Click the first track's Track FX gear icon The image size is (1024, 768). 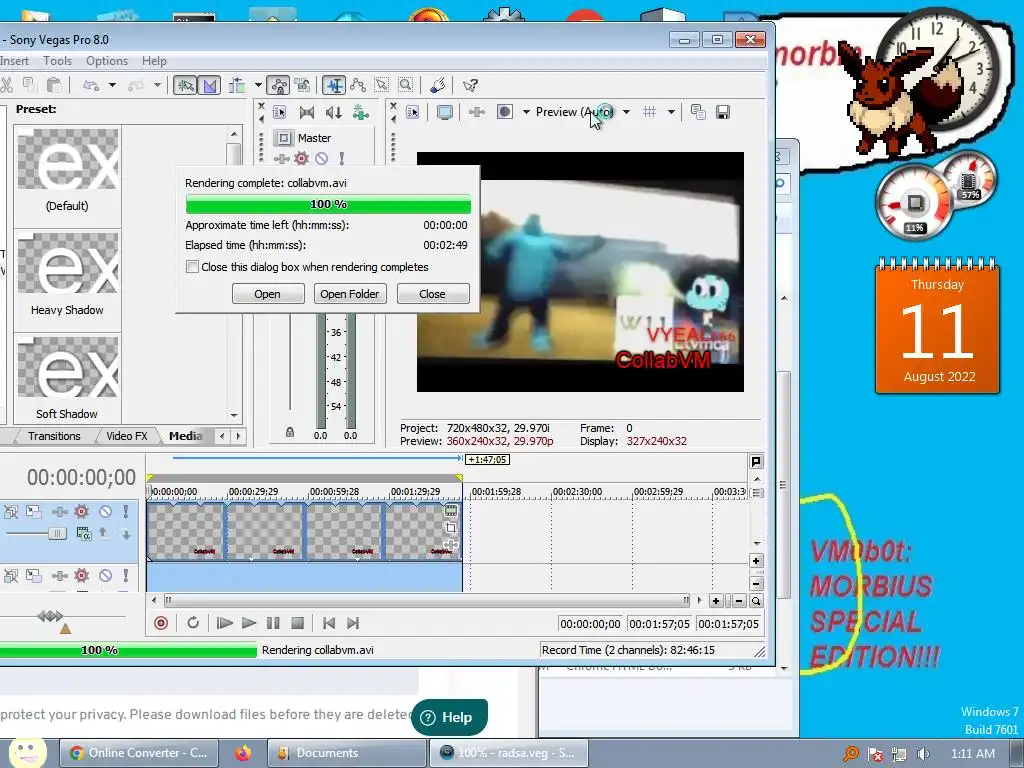[x=81, y=511]
